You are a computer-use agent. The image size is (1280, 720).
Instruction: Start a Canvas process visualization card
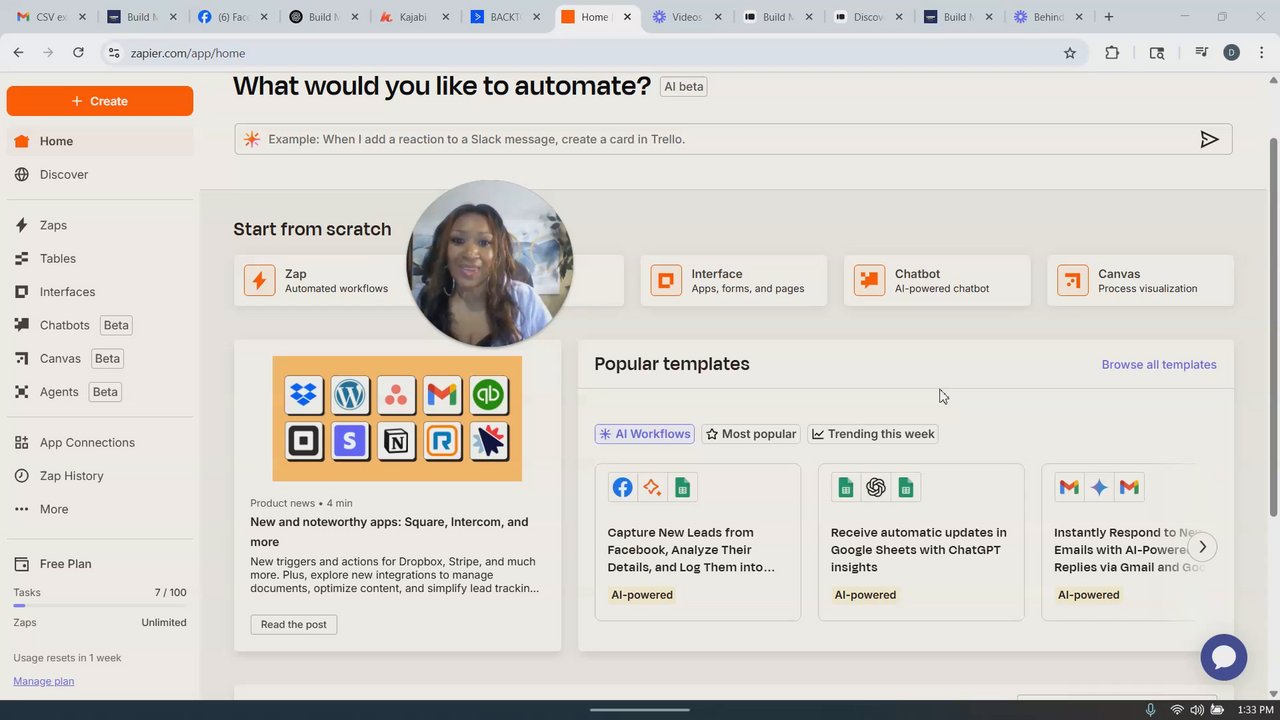tap(1140, 280)
